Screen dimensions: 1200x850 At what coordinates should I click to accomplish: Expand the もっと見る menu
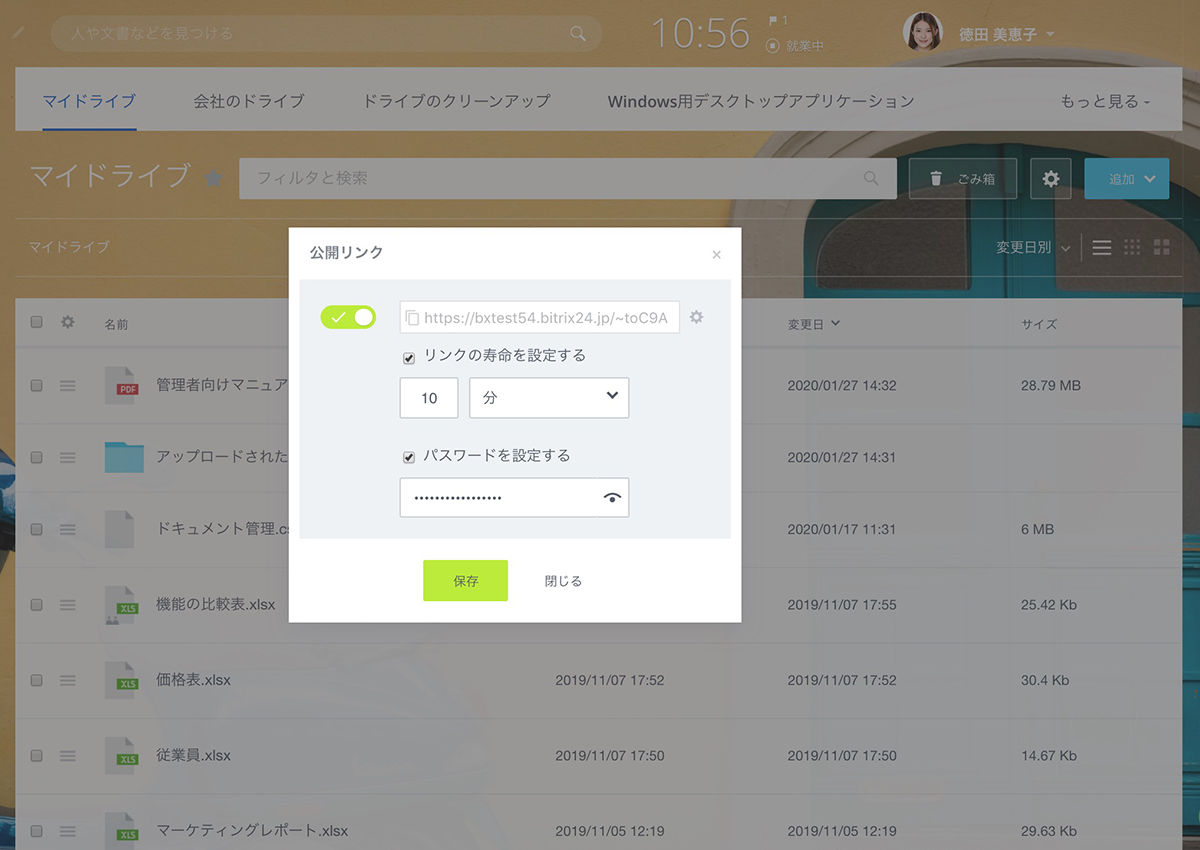(1105, 101)
